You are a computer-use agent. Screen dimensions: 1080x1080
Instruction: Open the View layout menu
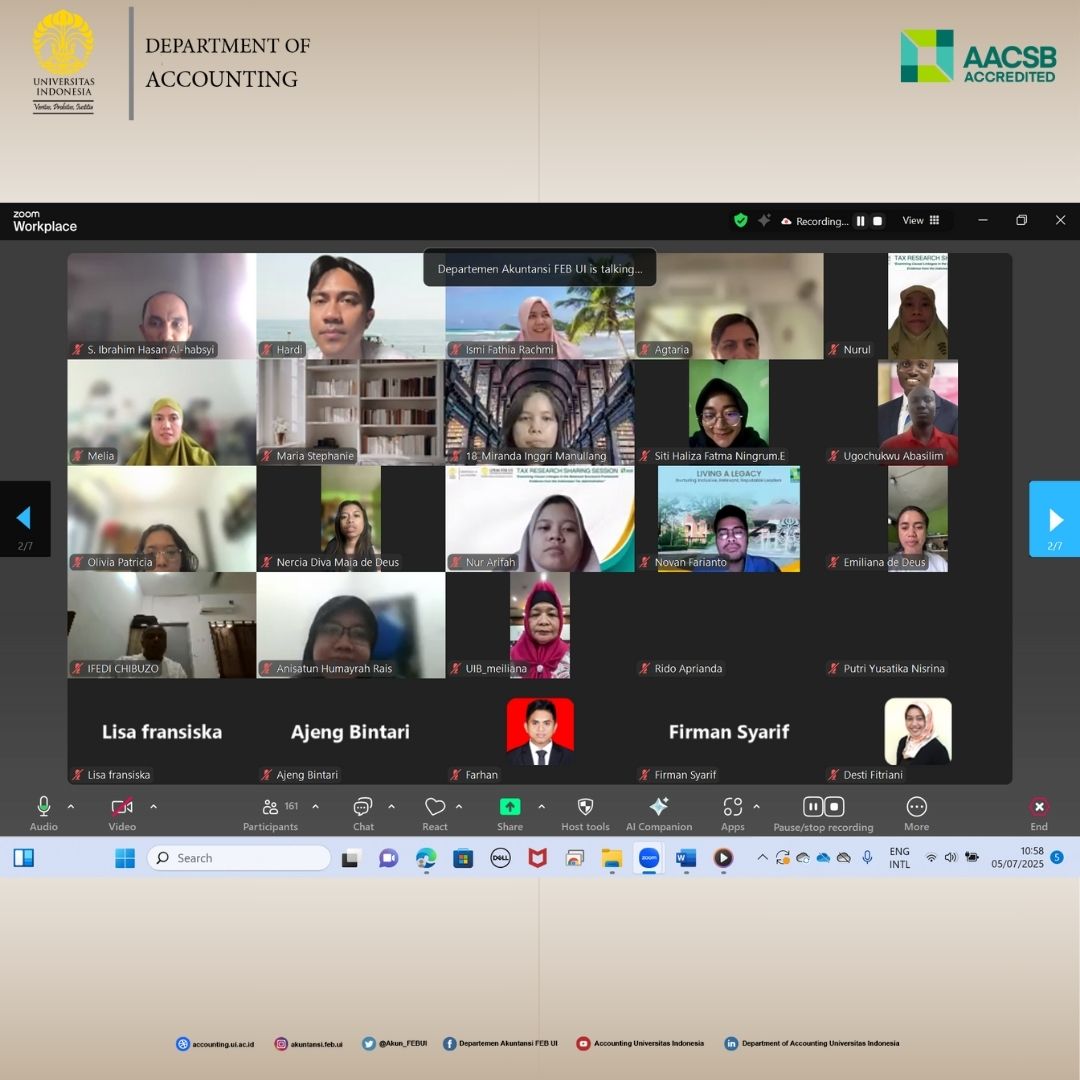coord(921,221)
